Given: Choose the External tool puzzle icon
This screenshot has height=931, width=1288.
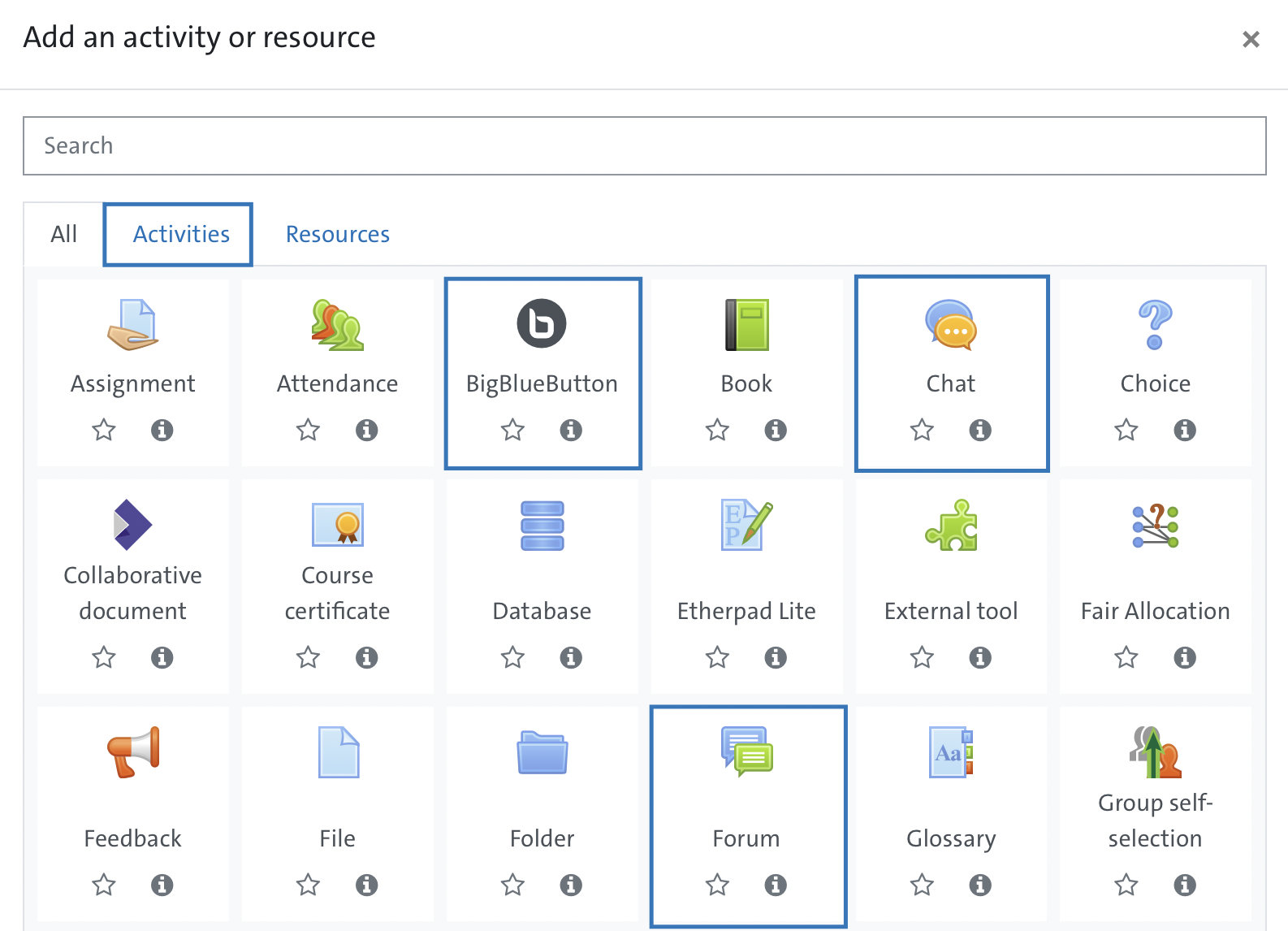Looking at the screenshot, I should [x=951, y=524].
